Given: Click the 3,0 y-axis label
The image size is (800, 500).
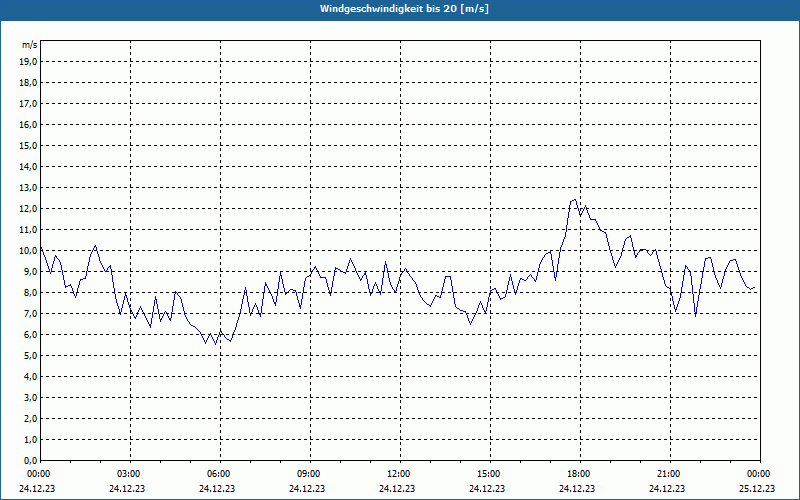Looking at the screenshot, I should coord(30,397).
